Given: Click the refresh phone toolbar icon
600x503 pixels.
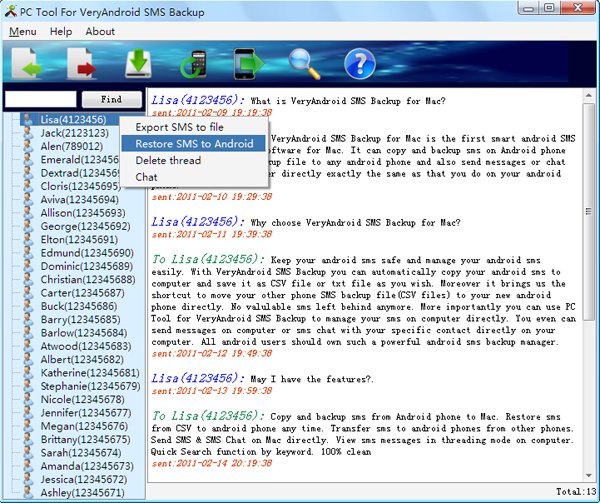Looking at the screenshot, I should (x=194, y=64).
